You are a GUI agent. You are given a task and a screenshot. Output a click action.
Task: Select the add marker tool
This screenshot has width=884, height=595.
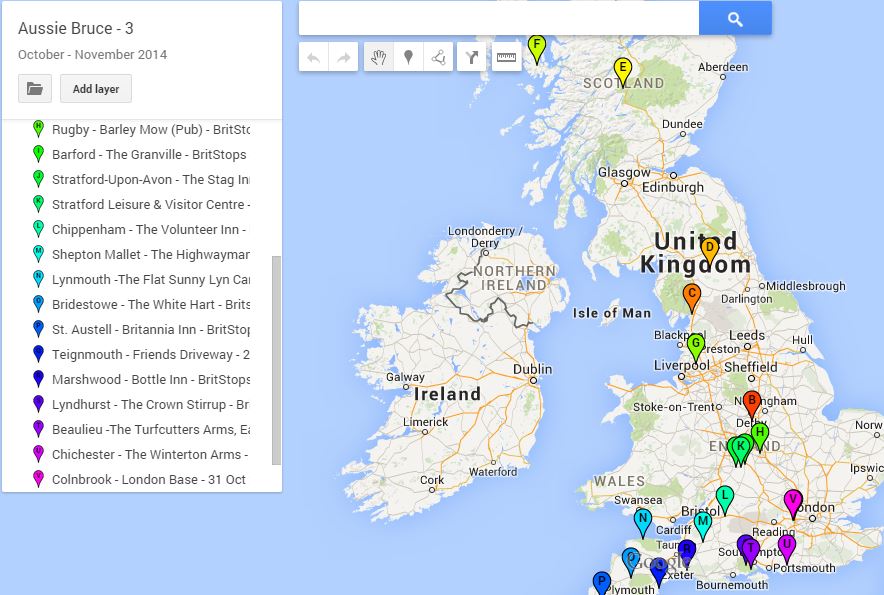(x=408, y=58)
